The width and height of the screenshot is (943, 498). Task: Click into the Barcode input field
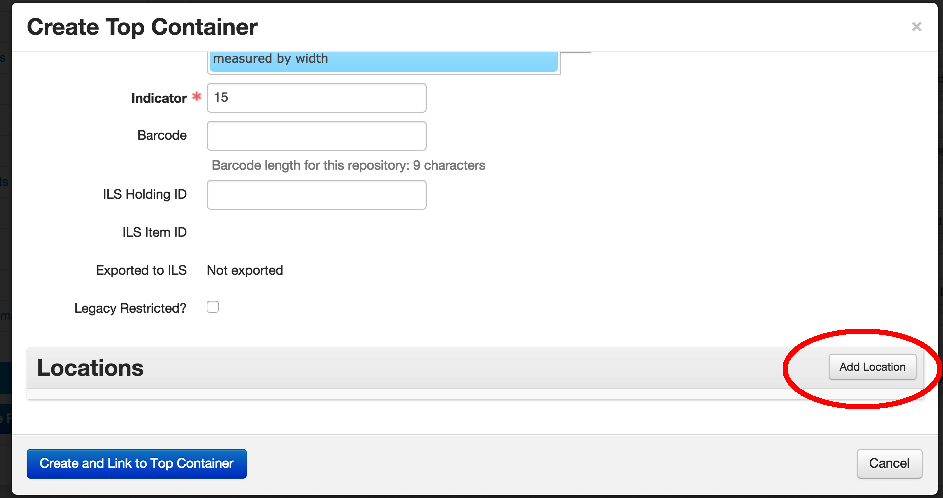[x=316, y=136]
